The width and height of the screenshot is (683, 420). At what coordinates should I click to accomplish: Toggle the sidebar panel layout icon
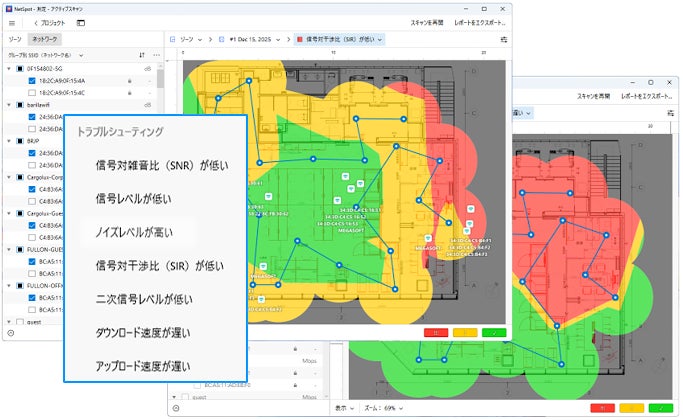[x=81, y=23]
